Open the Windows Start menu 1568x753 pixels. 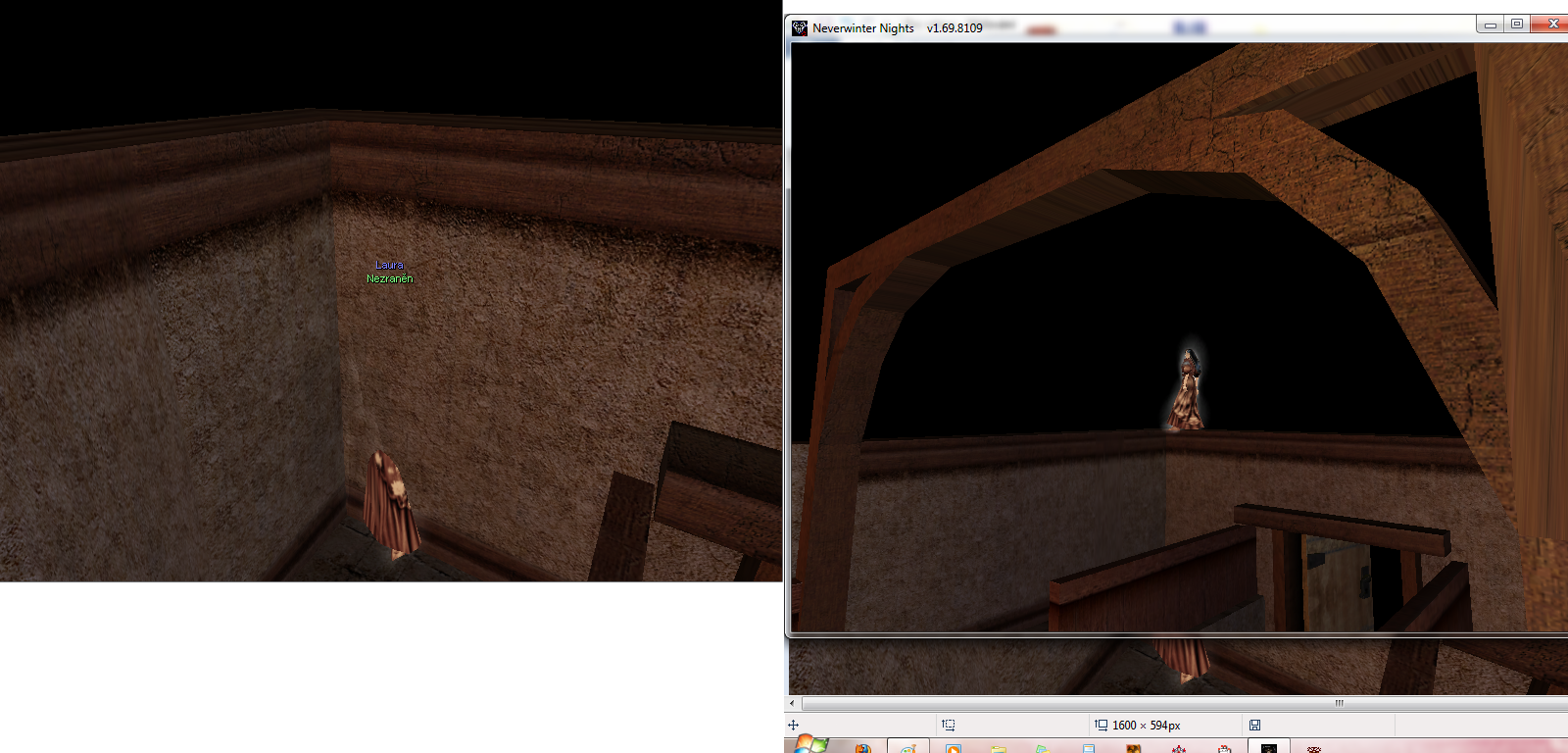click(x=808, y=745)
